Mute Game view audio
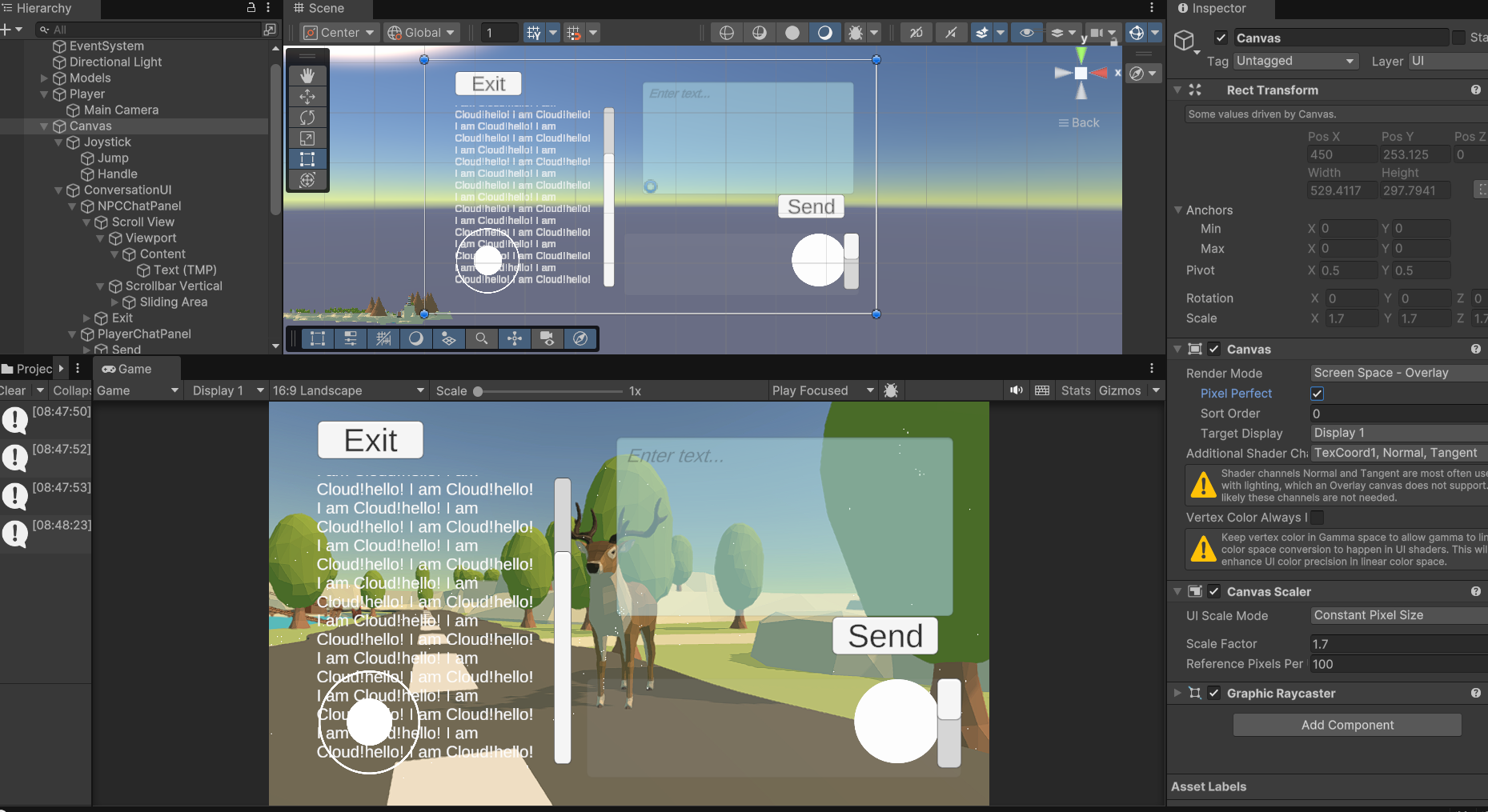Image resolution: width=1488 pixels, height=812 pixels. (x=1017, y=390)
